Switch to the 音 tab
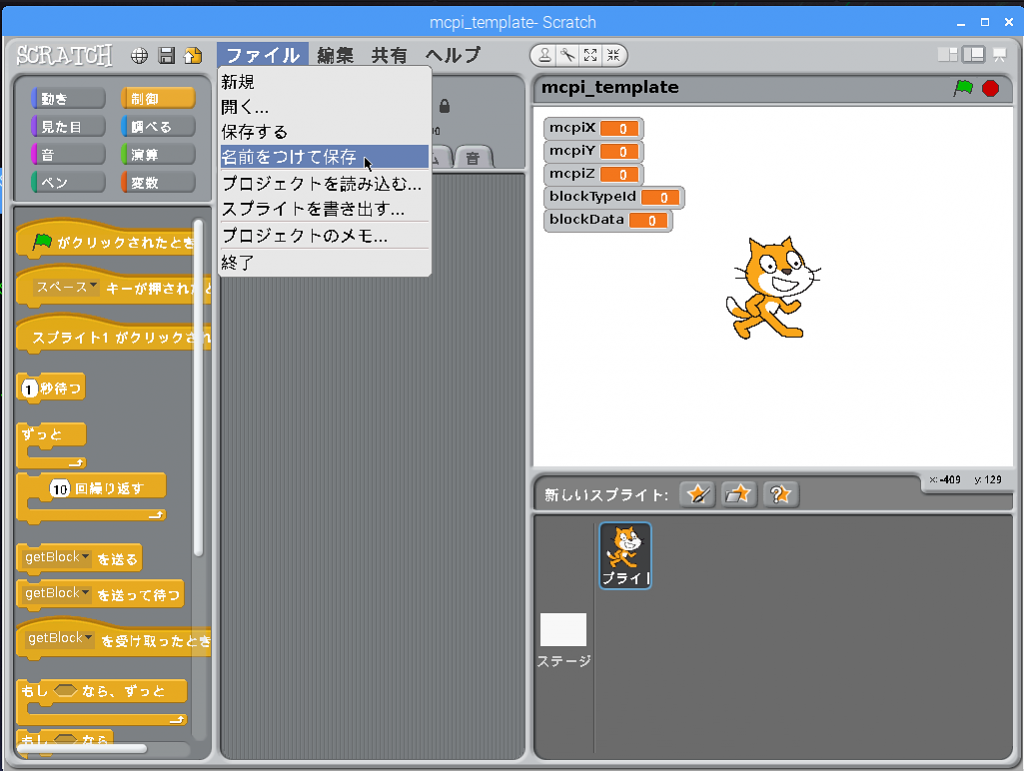The image size is (1024, 771). coord(473,157)
